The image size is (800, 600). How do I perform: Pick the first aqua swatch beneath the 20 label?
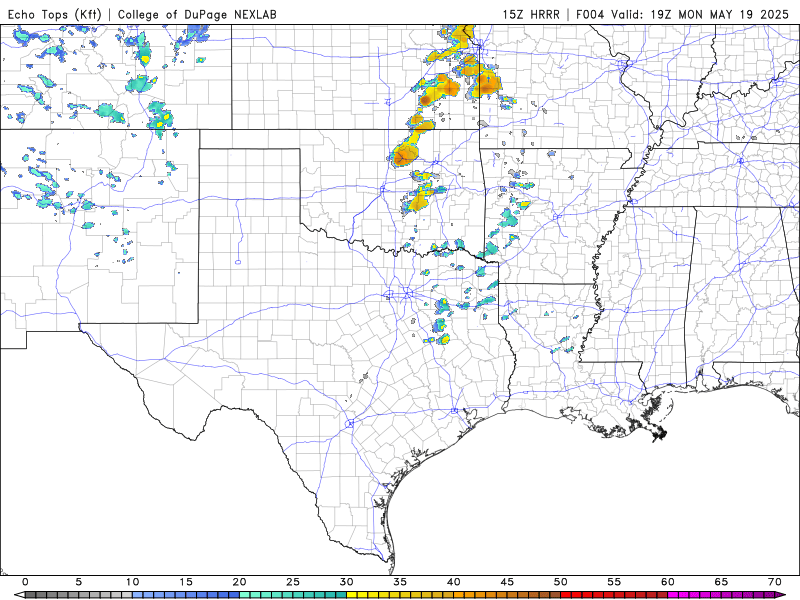click(245, 595)
